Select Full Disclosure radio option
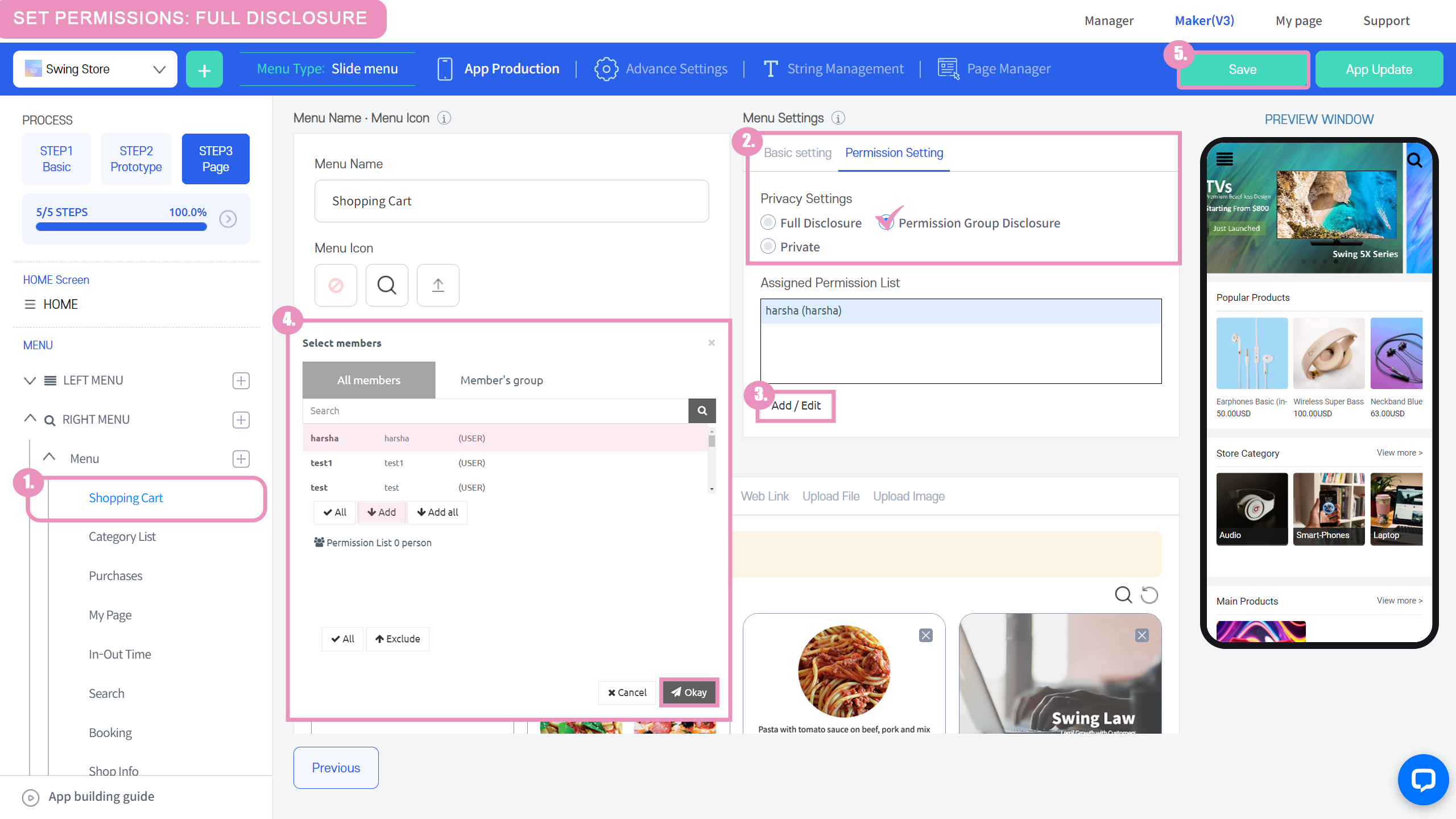This screenshot has height=819, width=1456. point(768,222)
